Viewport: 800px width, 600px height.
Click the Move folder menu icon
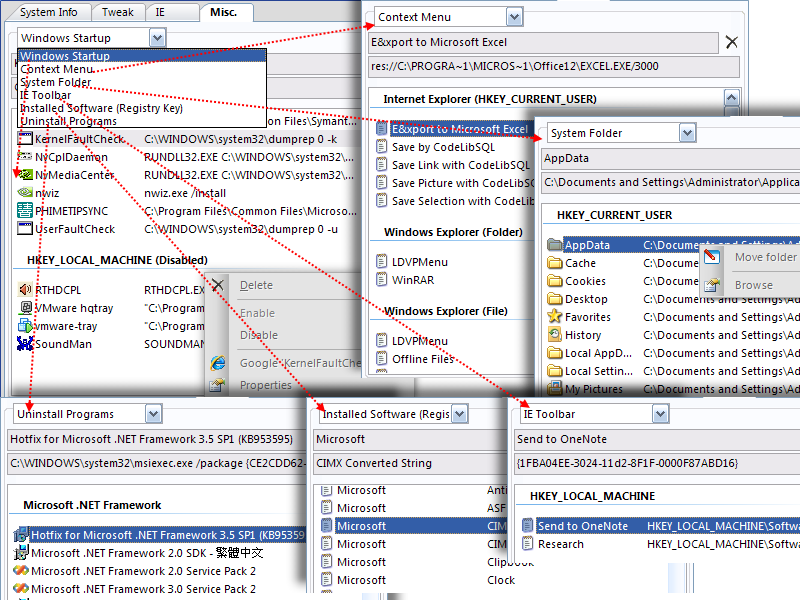(712, 257)
